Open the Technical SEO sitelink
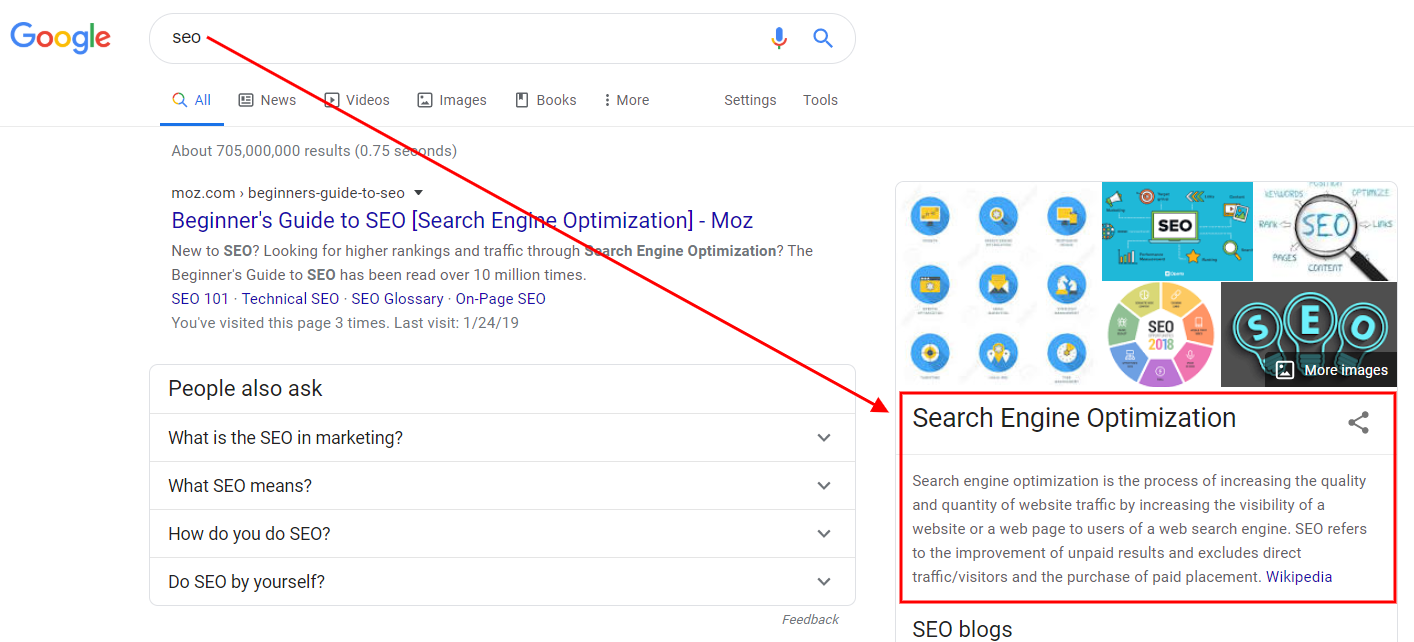The height and width of the screenshot is (642, 1414). (x=290, y=299)
